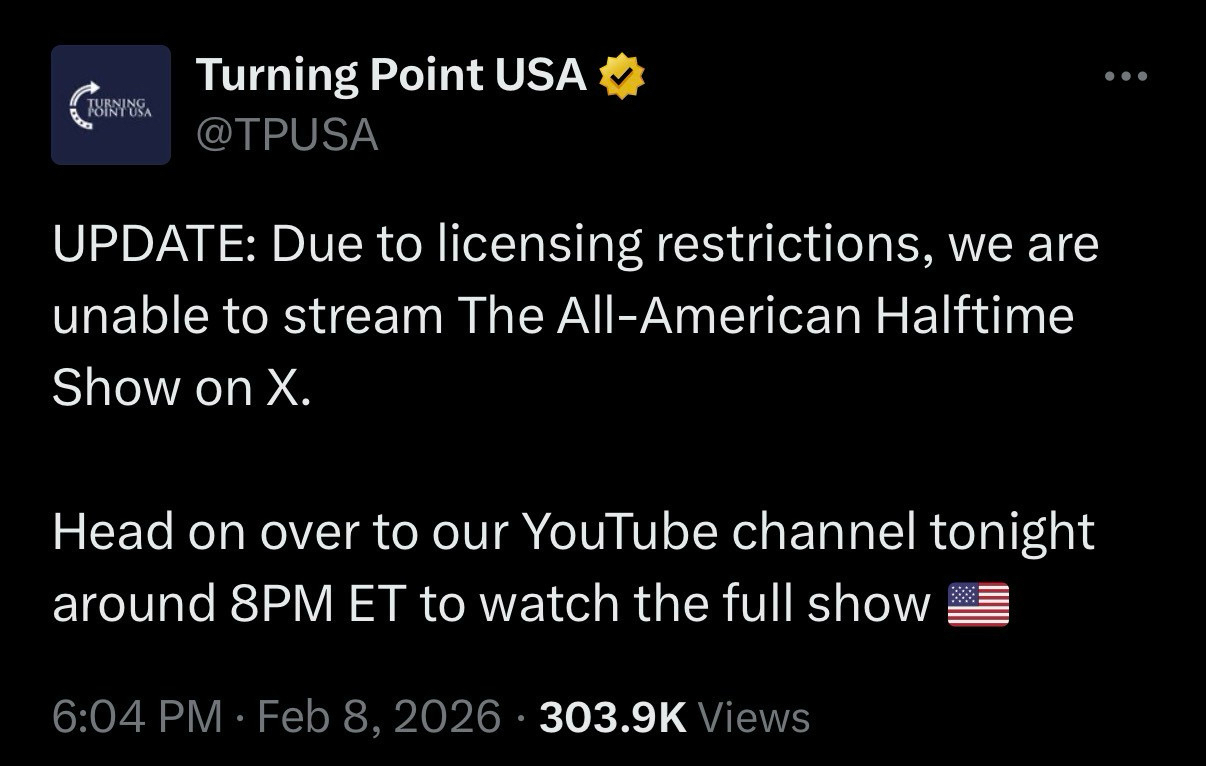This screenshot has width=1206, height=766.
Task: Open the 303.9K view count
Action: point(613,716)
